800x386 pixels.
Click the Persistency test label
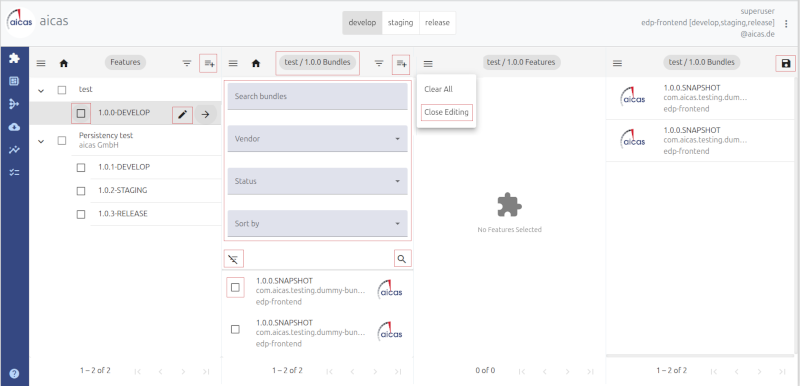click(x=106, y=136)
